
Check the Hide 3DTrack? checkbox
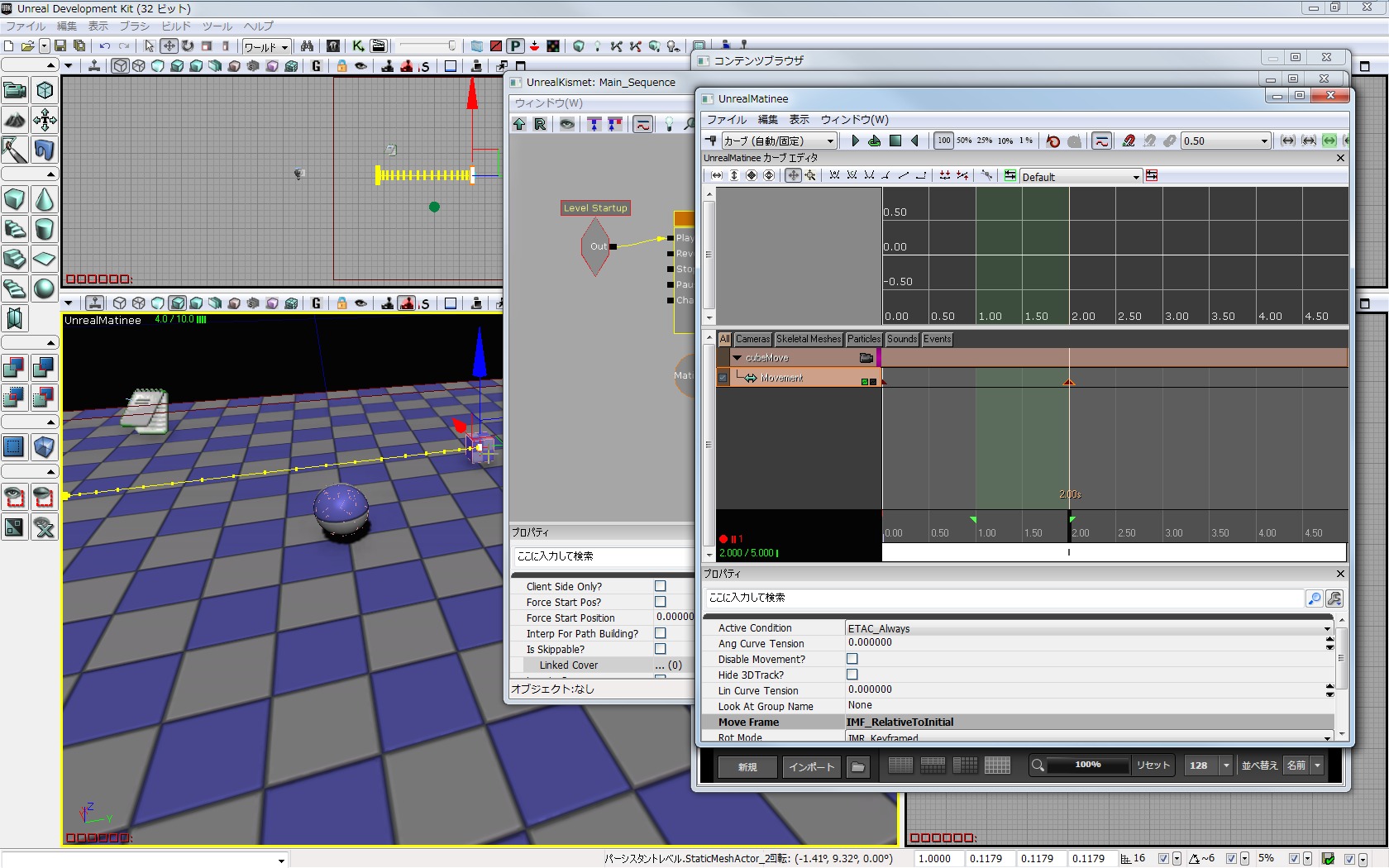(x=852, y=675)
